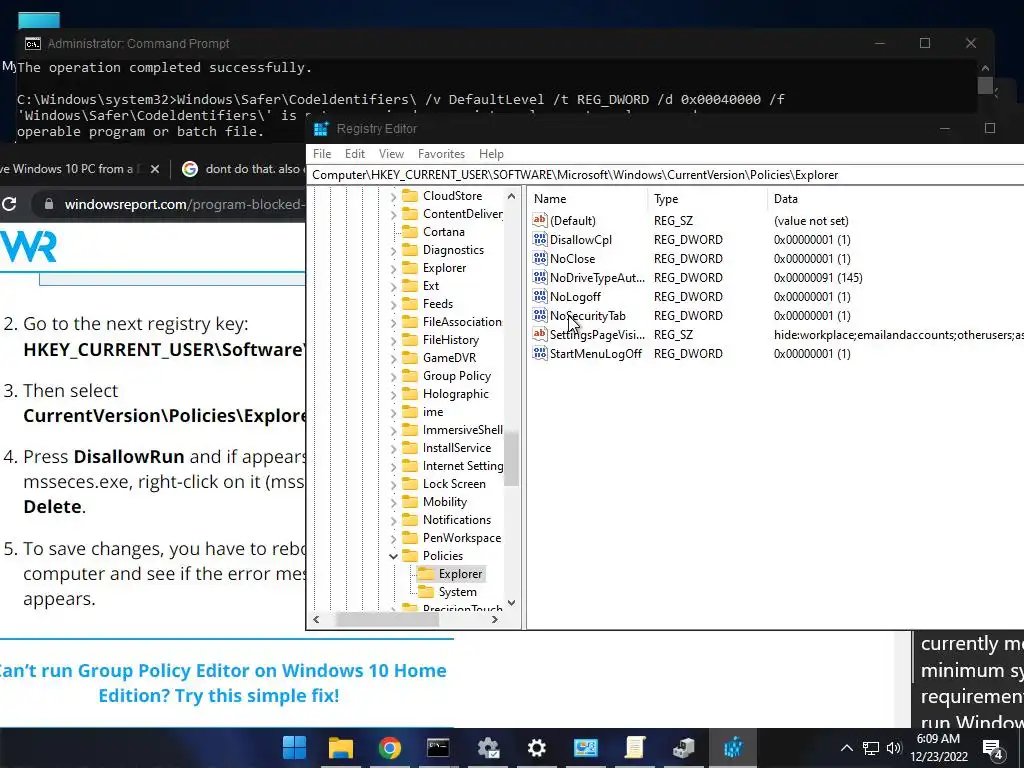Image resolution: width=1024 pixels, height=768 pixels.
Task: Open the network icon in system tray
Action: 871,748
